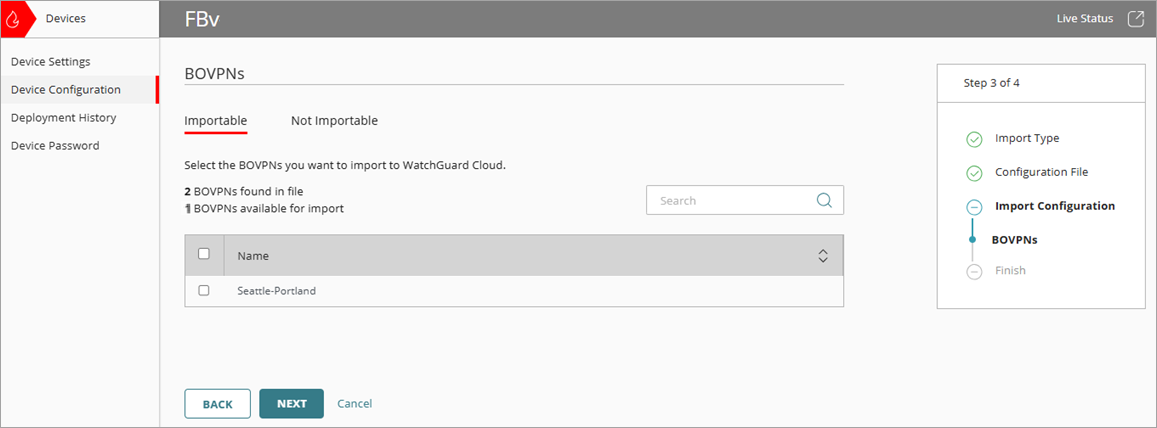Click the Finish step circle icon
This screenshot has width=1157, height=428.
[x=974, y=271]
